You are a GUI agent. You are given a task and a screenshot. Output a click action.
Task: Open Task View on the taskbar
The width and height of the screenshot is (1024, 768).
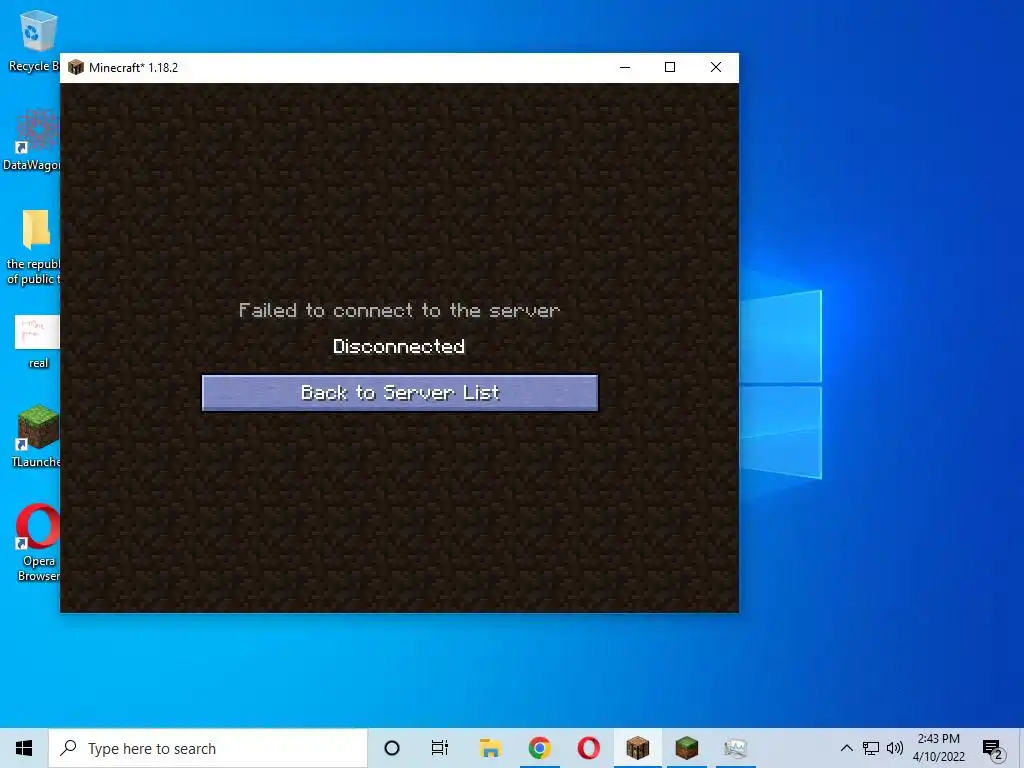point(440,748)
